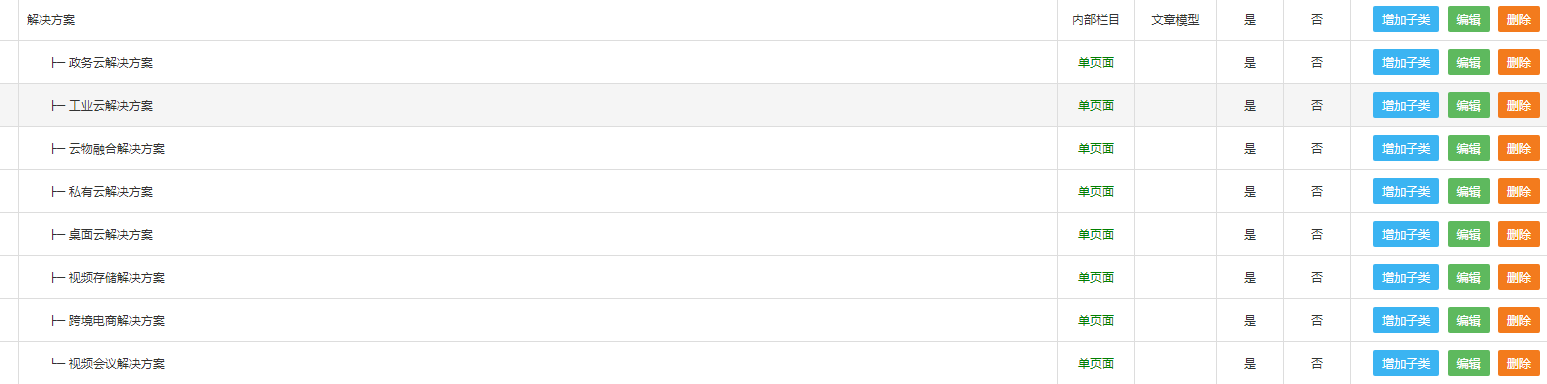1547x384 pixels.
Task: Add a subcategory under 私有云解决方案
Action: point(1406,191)
